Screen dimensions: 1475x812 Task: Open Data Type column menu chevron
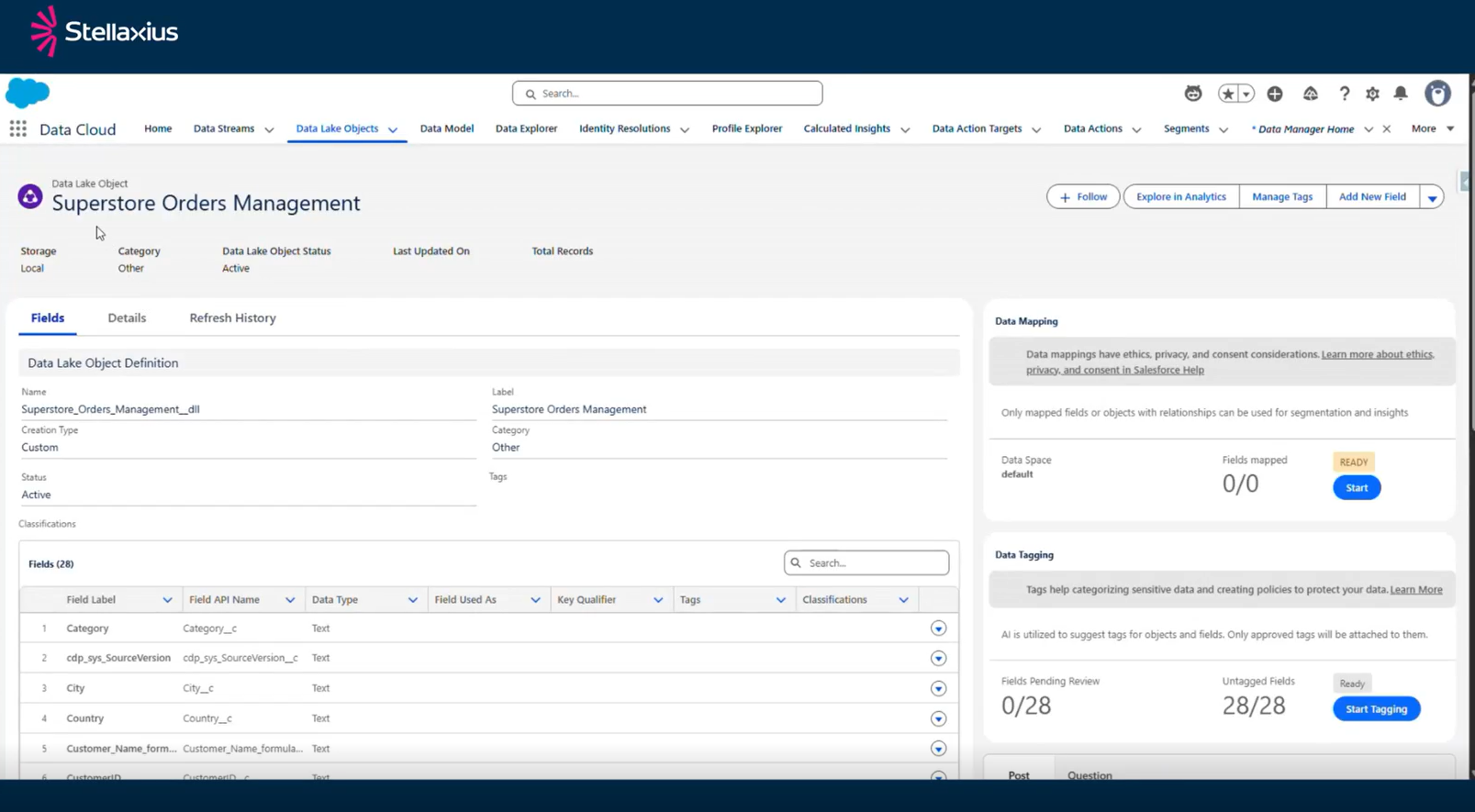click(413, 600)
